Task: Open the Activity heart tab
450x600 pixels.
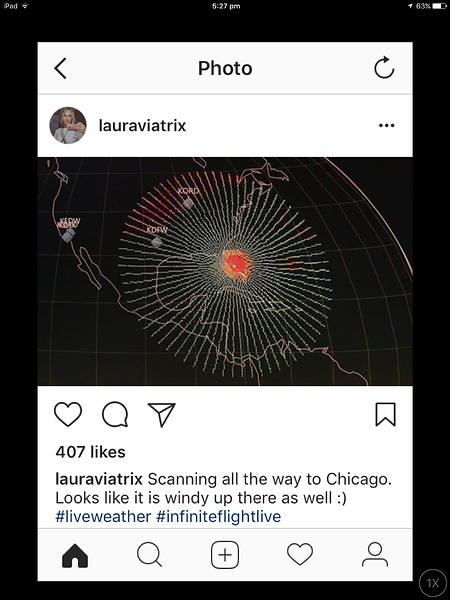Action: coord(300,555)
